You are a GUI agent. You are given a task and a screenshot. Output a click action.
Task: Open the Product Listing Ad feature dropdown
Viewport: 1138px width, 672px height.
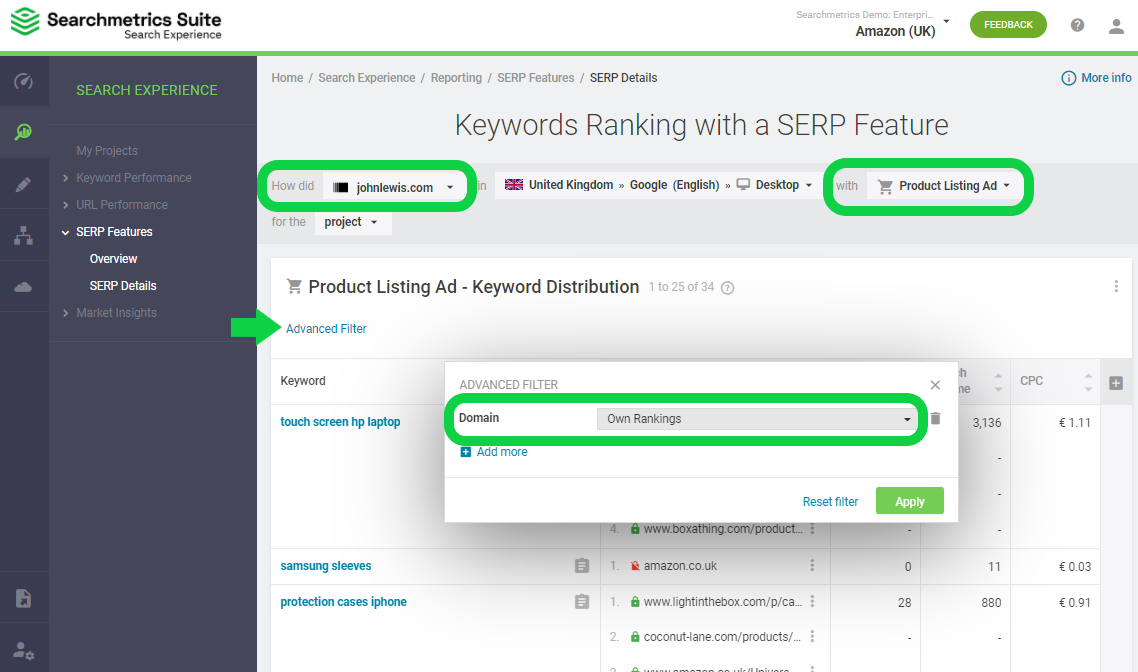point(943,186)
